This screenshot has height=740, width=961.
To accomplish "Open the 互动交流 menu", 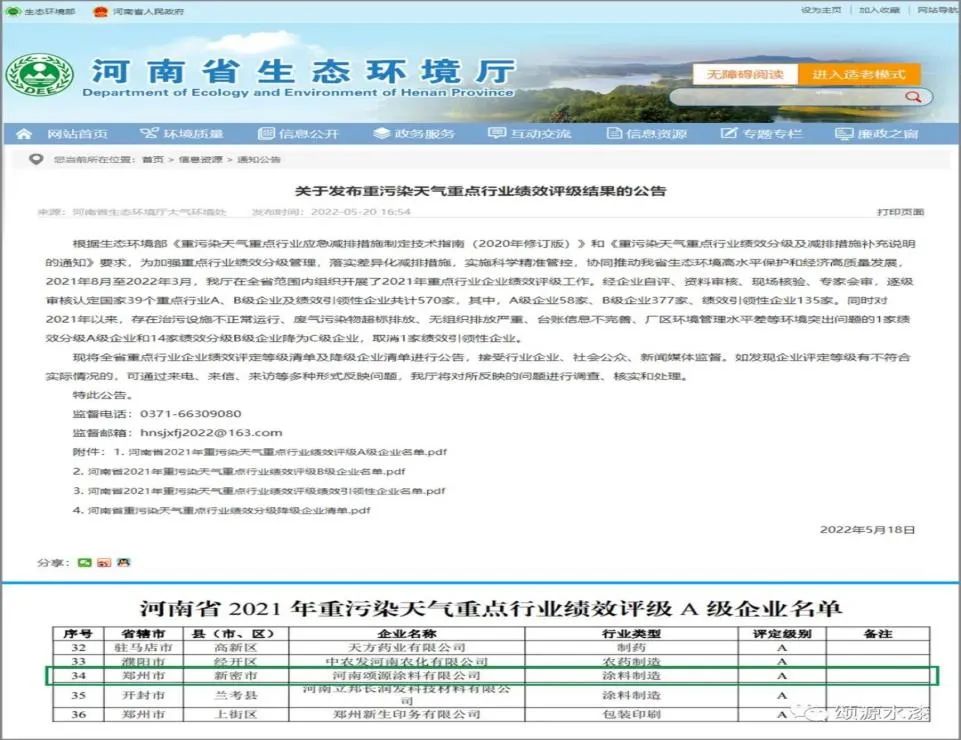I will [530, 134].
